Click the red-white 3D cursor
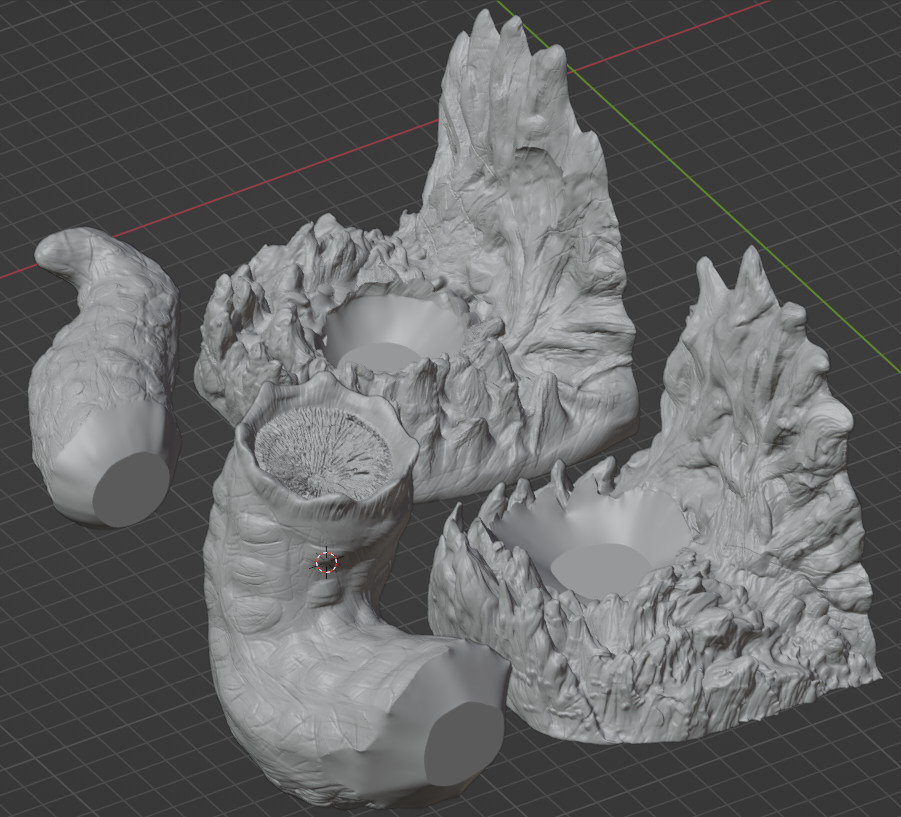Screen dimensions: 901x817 326,562
